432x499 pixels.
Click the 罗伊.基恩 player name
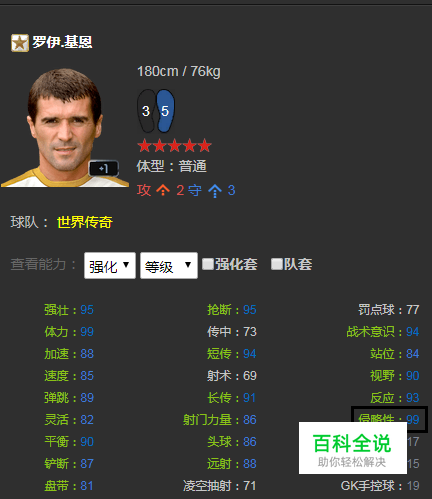point(62,42)
